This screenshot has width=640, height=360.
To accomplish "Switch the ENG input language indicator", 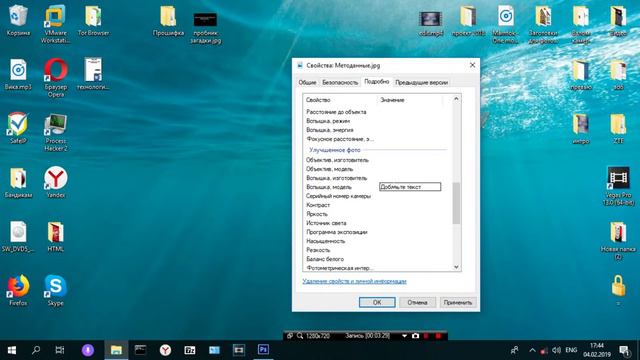I will pyautogui.click(x=571, y=350).
